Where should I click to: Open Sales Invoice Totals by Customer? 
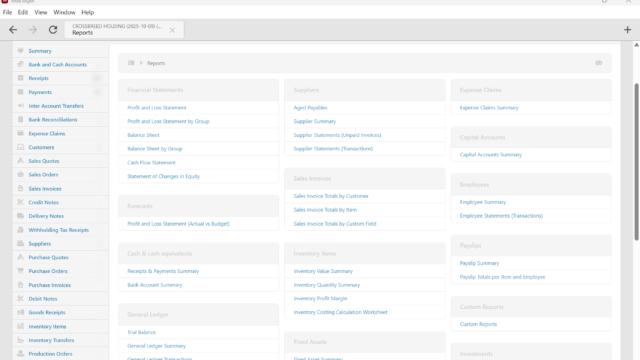331,196
